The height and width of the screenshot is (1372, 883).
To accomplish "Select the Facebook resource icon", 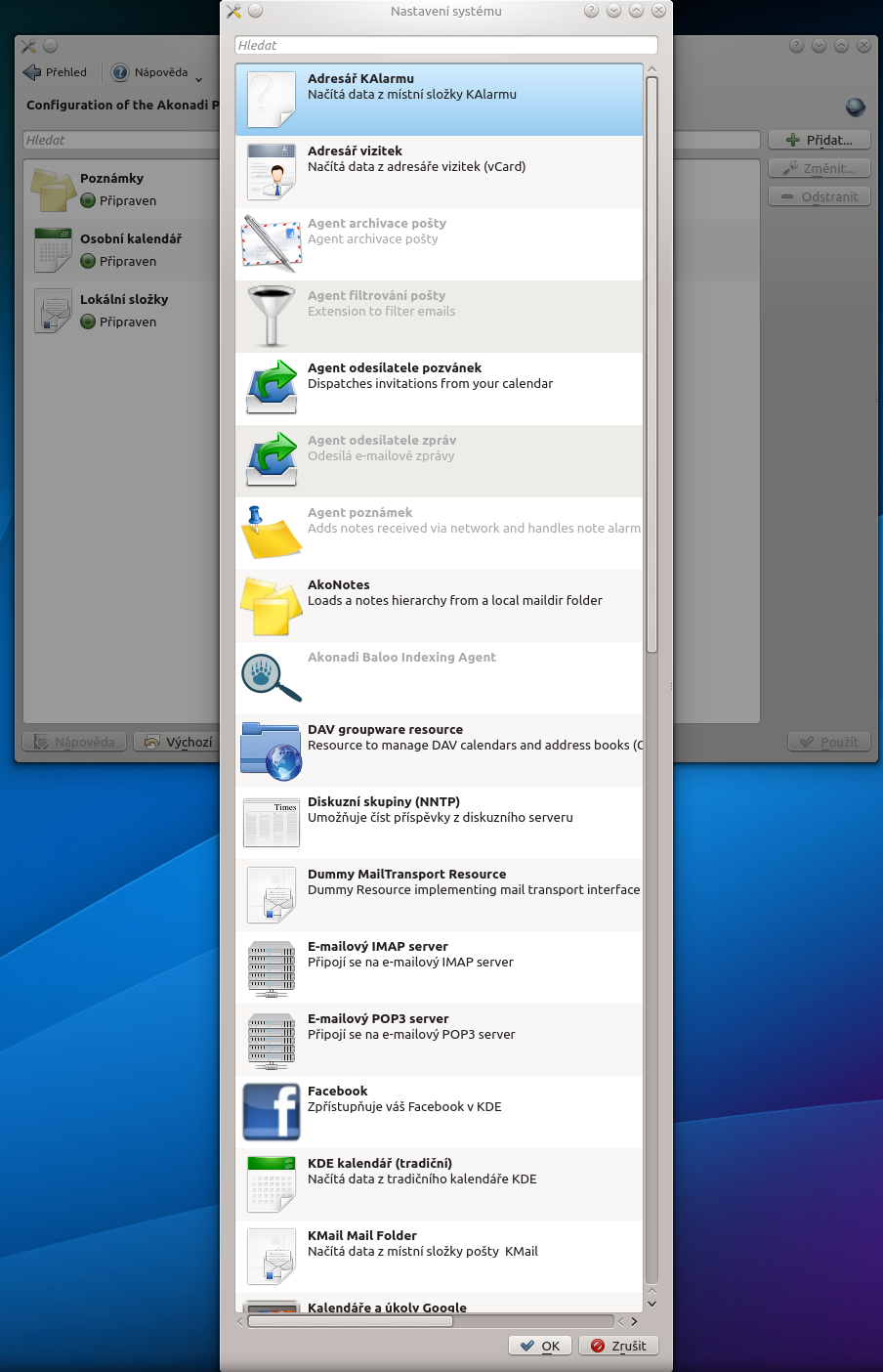I will (271, 1112).
